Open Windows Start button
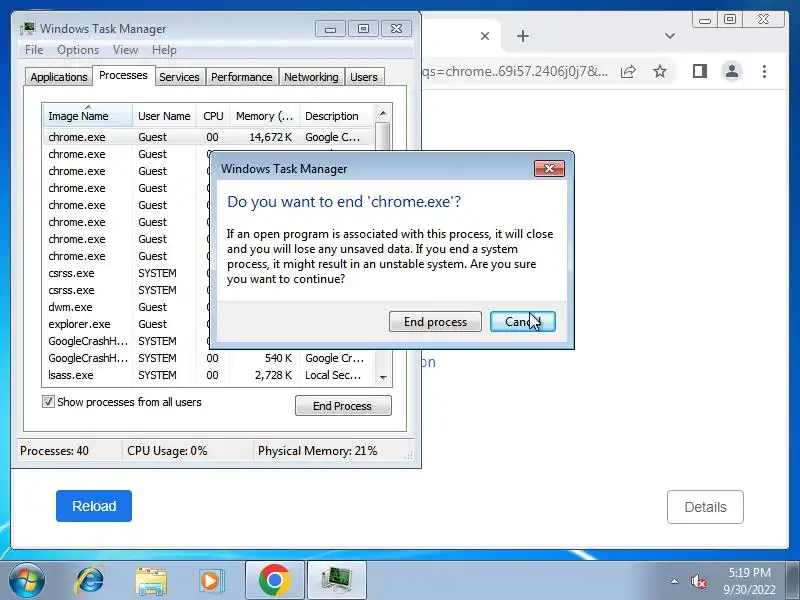Viewport: 800px width, 600px height. 27,581
